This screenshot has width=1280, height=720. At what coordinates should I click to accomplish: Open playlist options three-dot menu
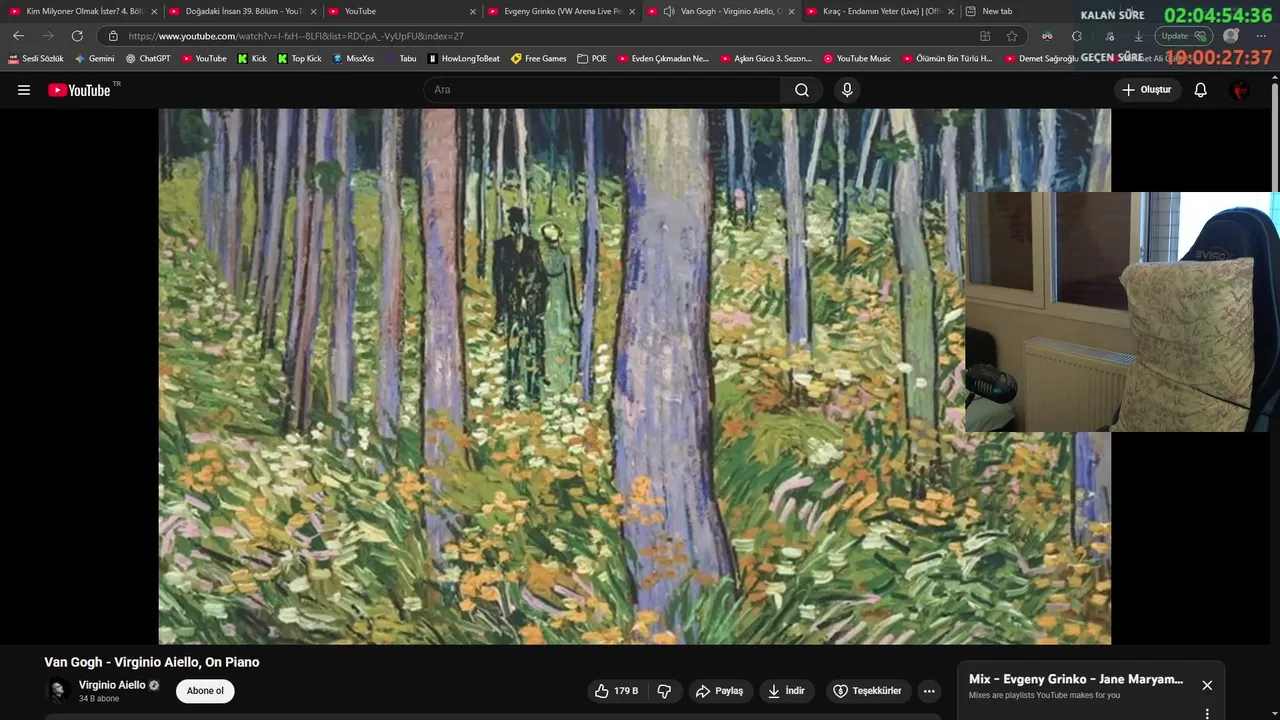tap(1207, 714)
